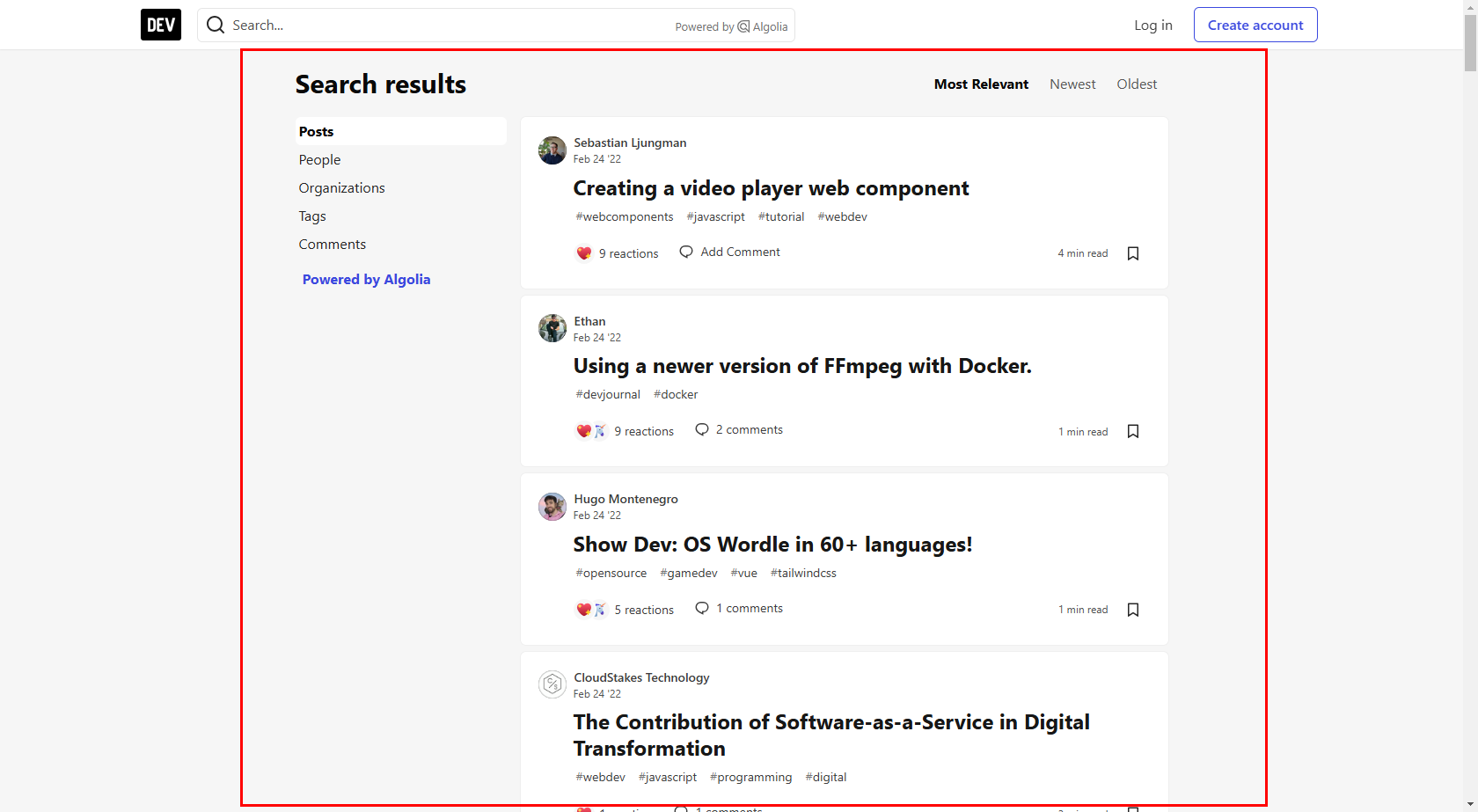
Task: Open Ethan's profile avatar
Action: pyautogui.click(x=552, y=328)
